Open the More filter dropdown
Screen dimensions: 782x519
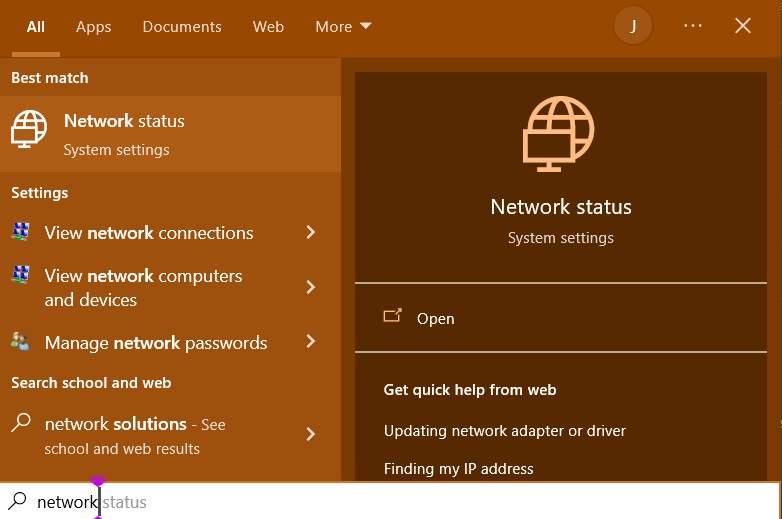(343, 27)
